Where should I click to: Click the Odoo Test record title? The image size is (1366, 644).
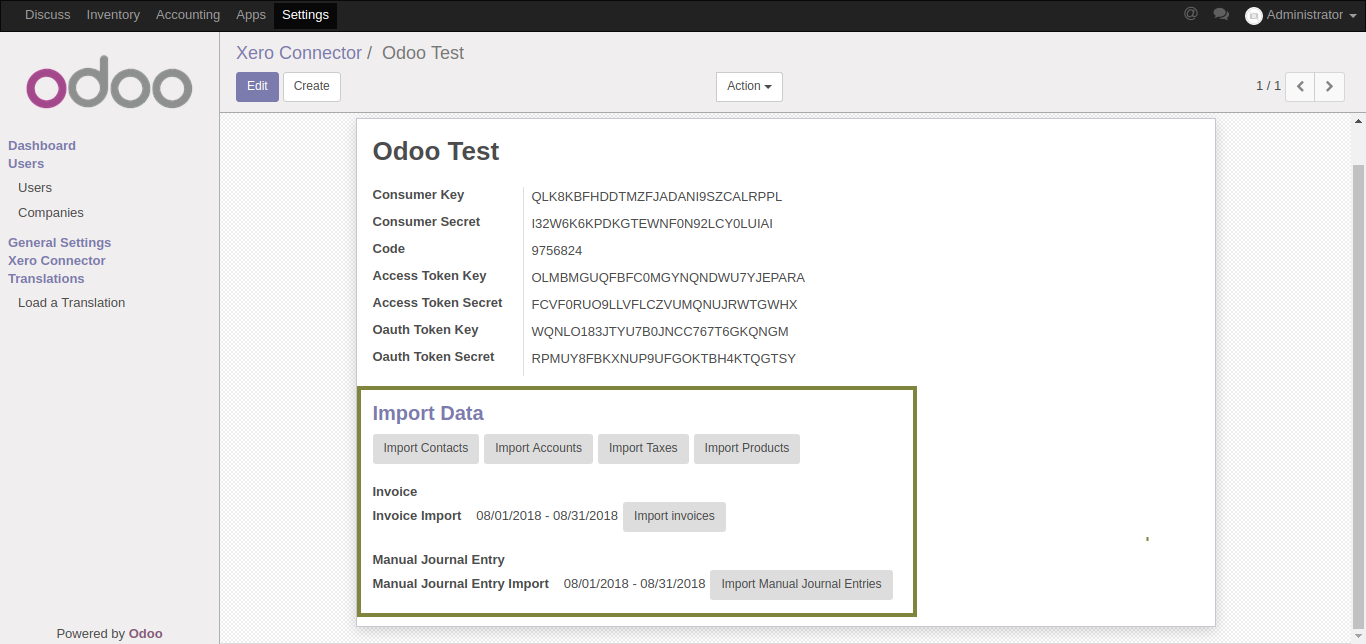[x=436, y=152]
